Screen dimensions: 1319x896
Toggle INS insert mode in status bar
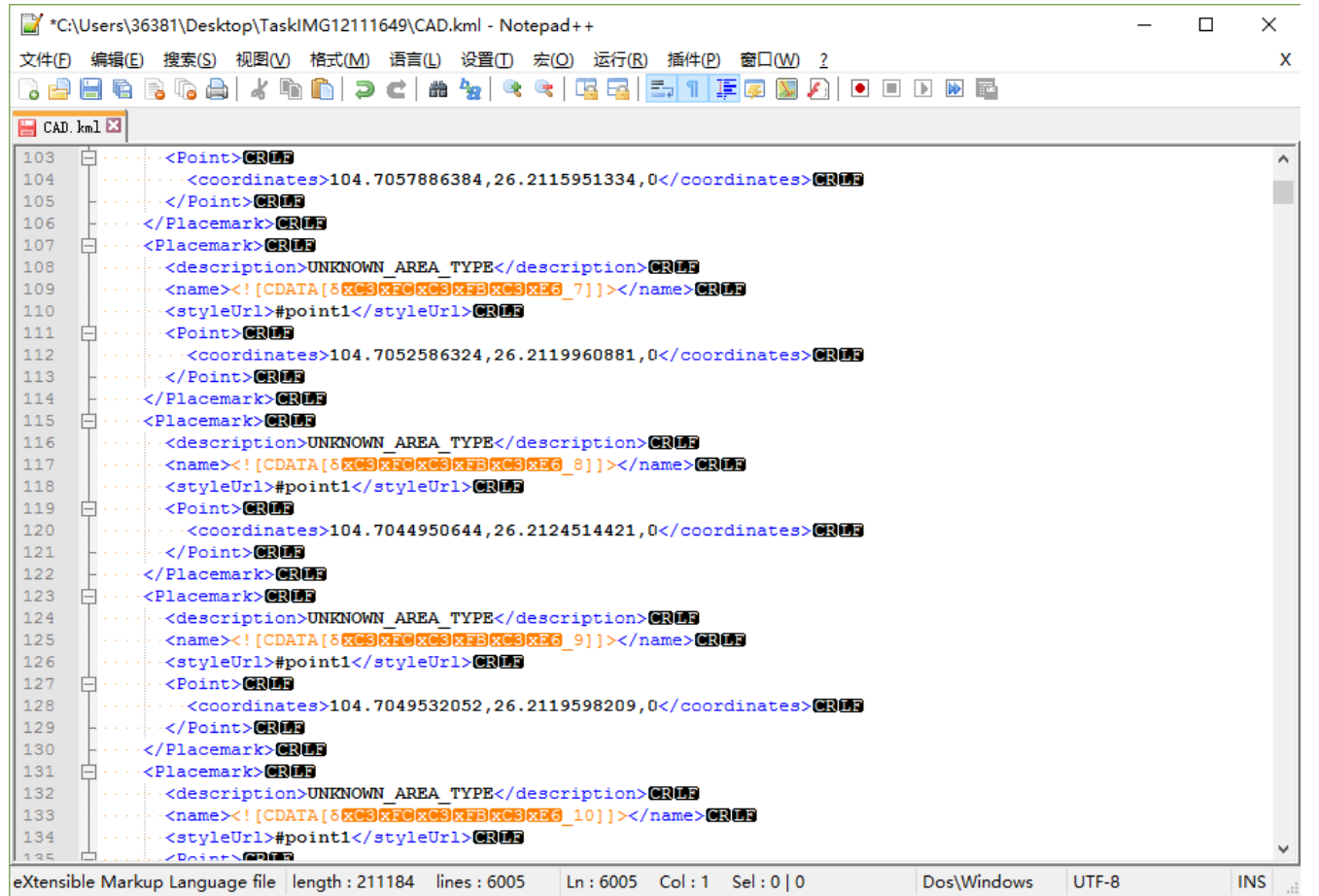pyautogui.click(x=1251, y=881)
